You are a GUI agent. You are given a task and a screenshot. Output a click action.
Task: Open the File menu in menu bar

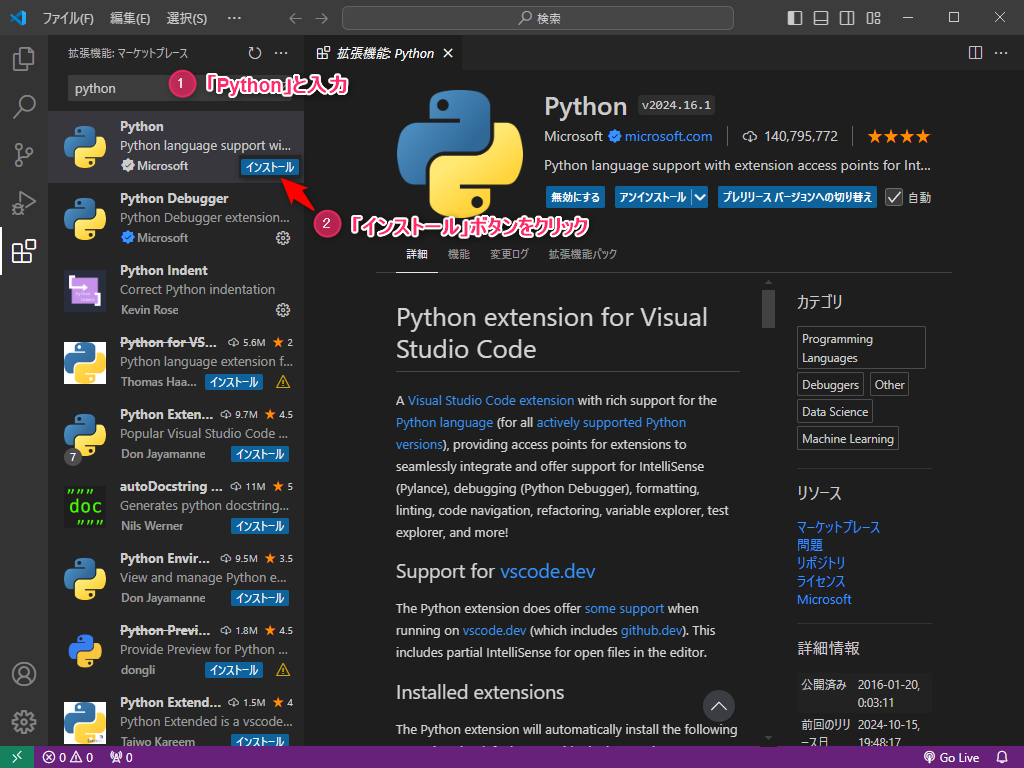pyautogui.click(x=68, y=18)
